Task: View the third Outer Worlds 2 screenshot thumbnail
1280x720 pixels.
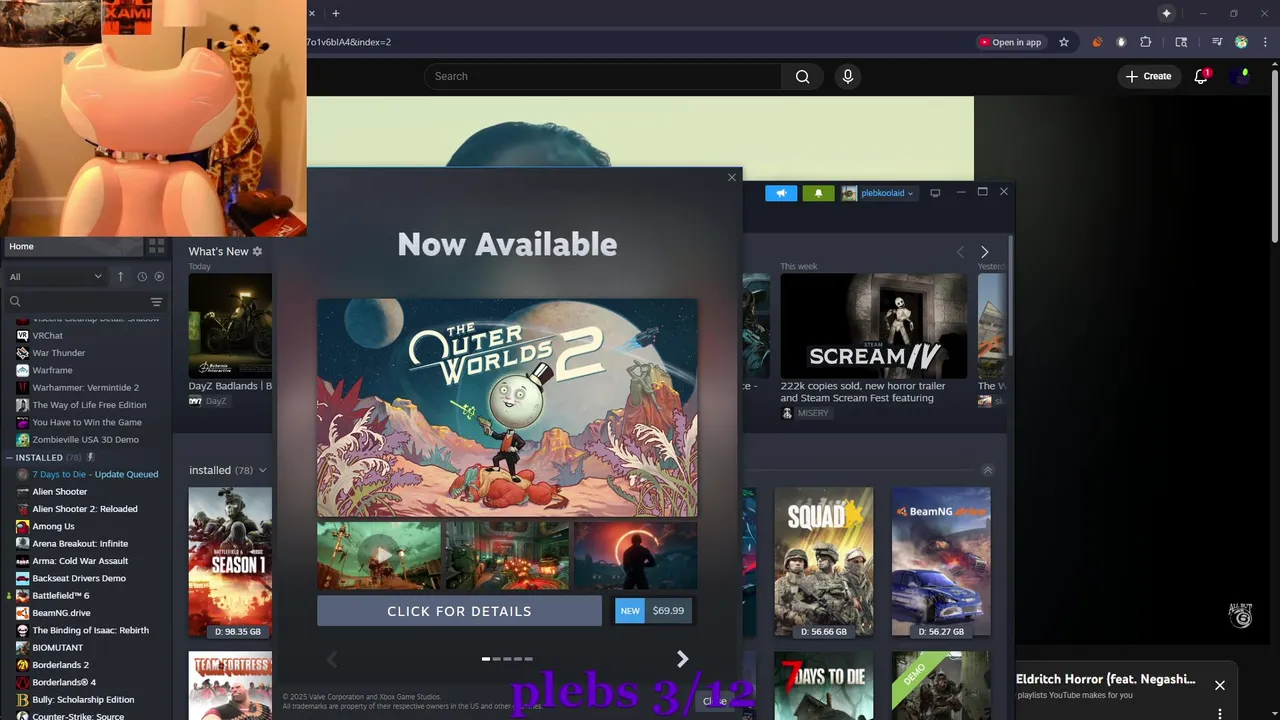Action: click(x=636, y=555)
